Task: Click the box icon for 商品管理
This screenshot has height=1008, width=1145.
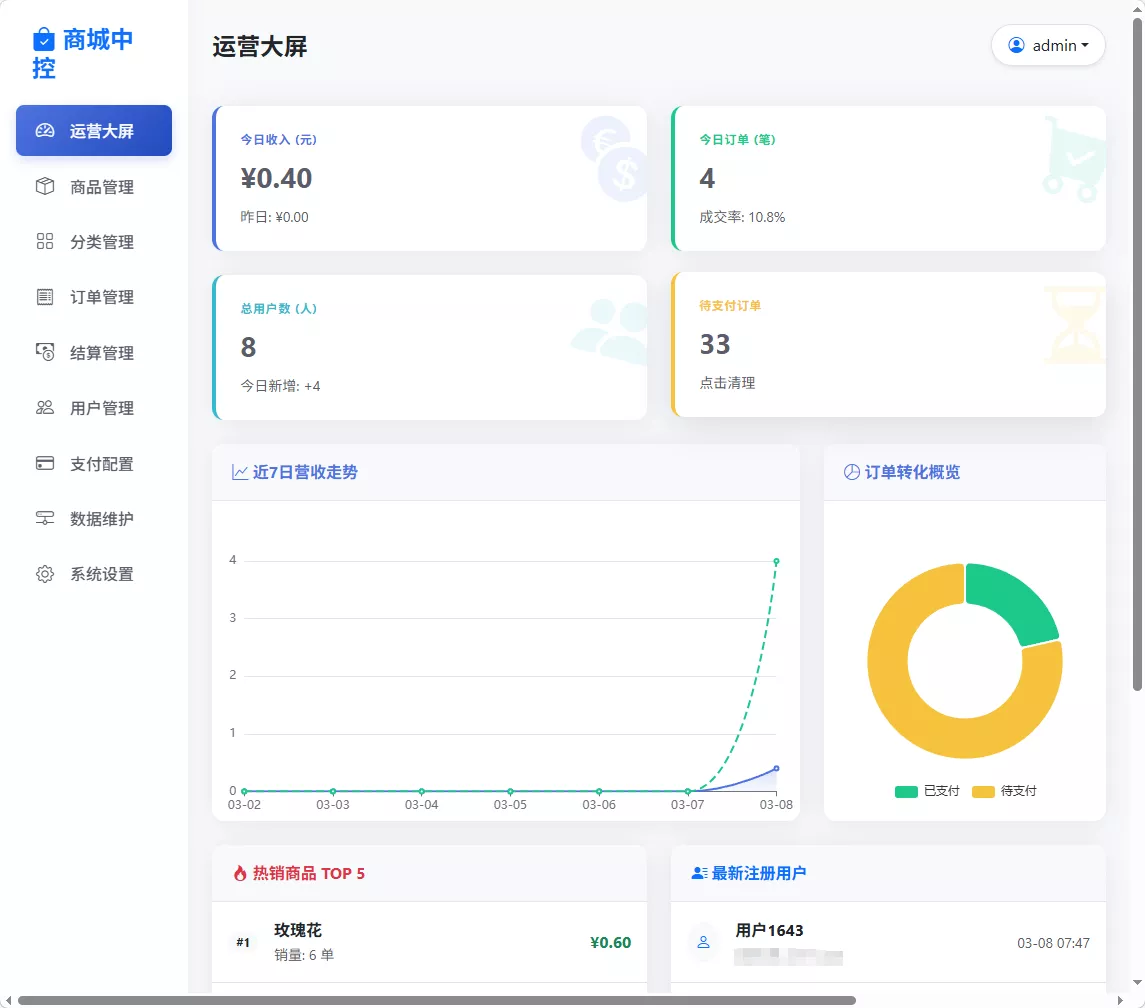Action: coord(45,187)
